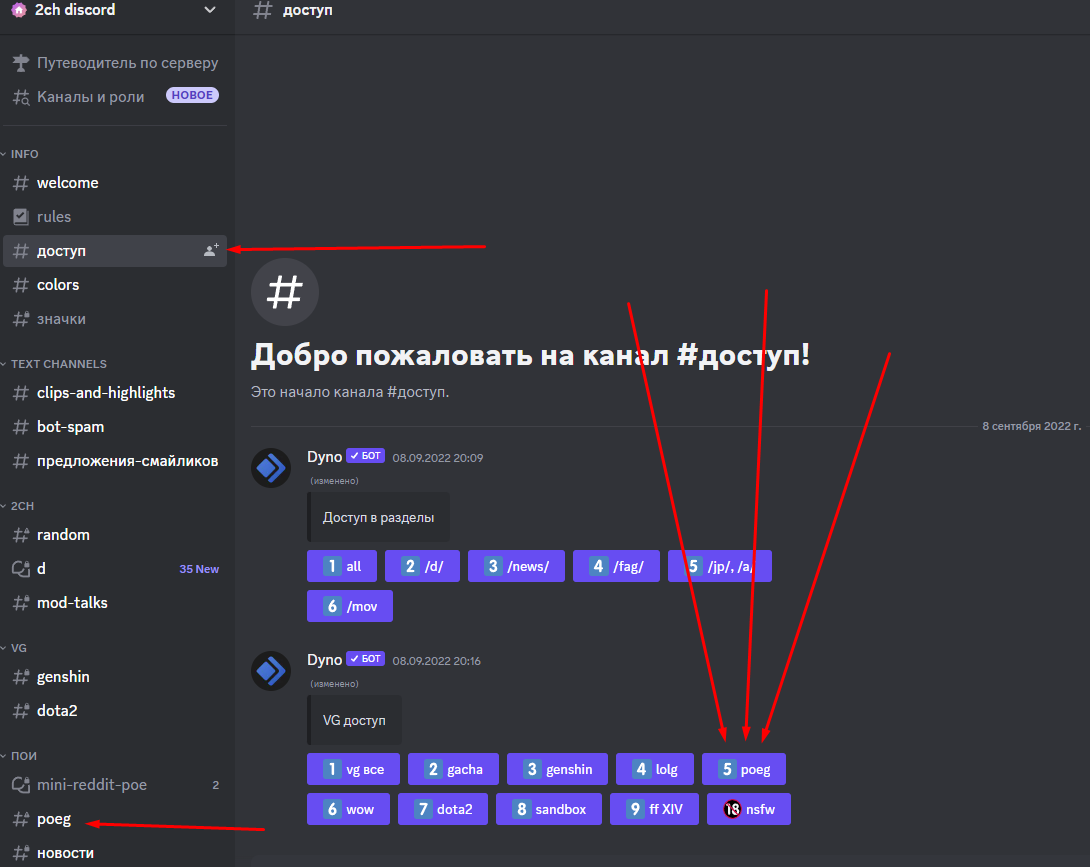The image size is (1090, 867).
Task: Click the 5 poeg role button
Action: [744, 769]
